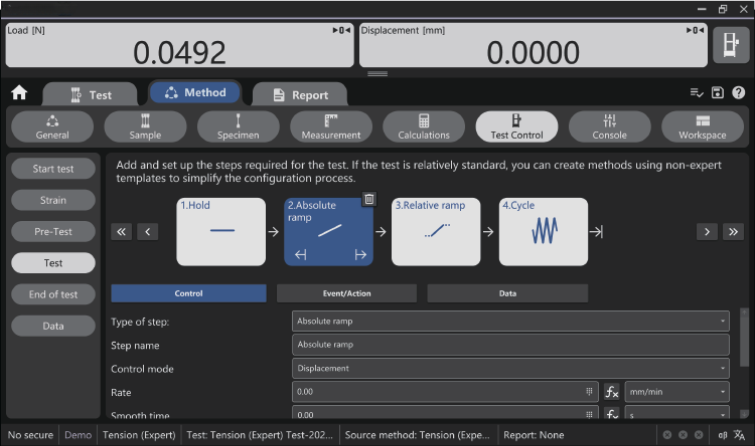Click the language translate icon in status bar

[x=739, y=436]
